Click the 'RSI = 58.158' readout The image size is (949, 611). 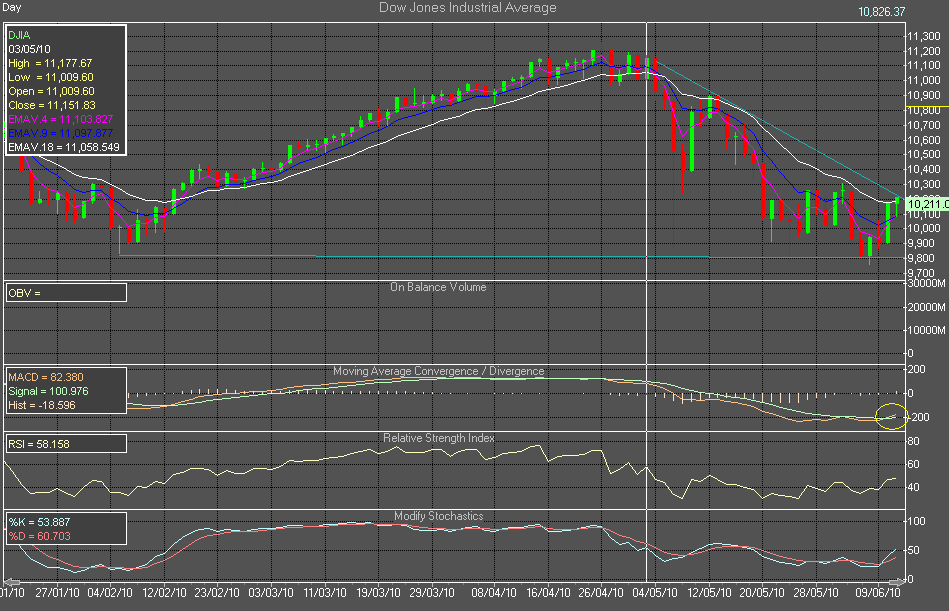click(x=39, y=444)
